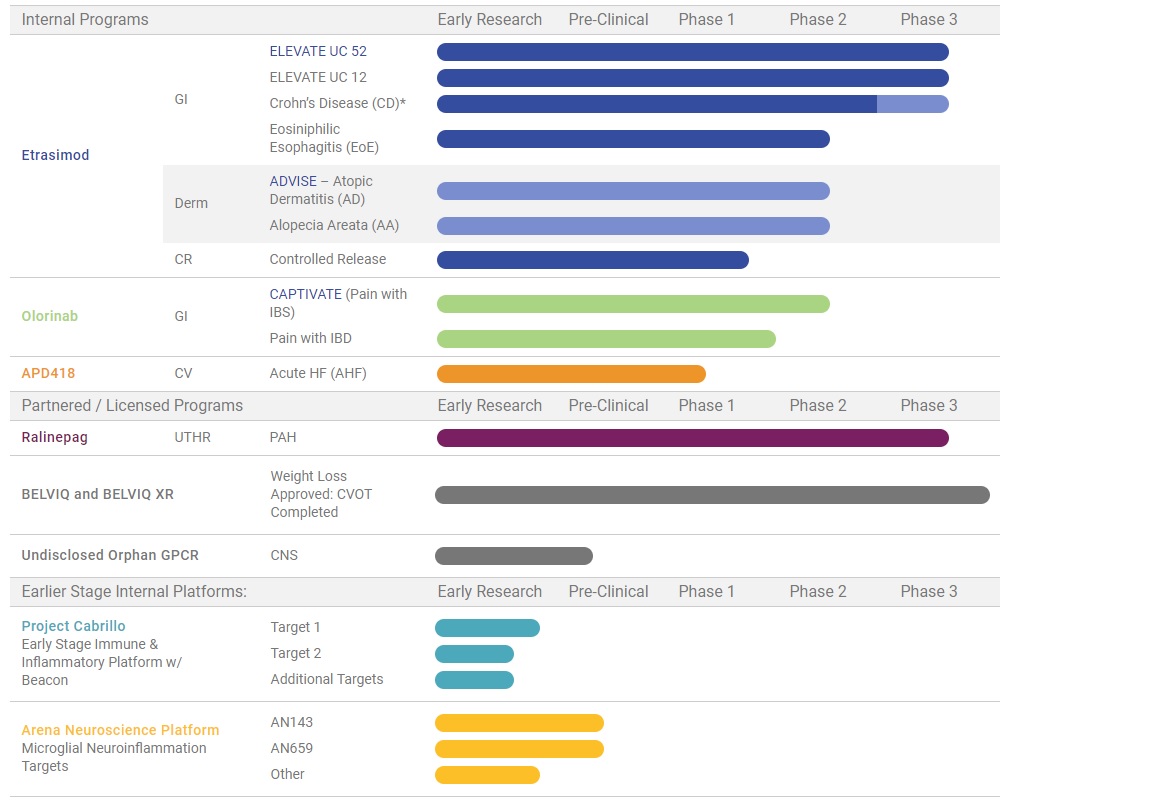Image resolution: width=1152 pixels, height=807 pixels.
Task: Click the purple PAH progress bar
Action: 692,438
